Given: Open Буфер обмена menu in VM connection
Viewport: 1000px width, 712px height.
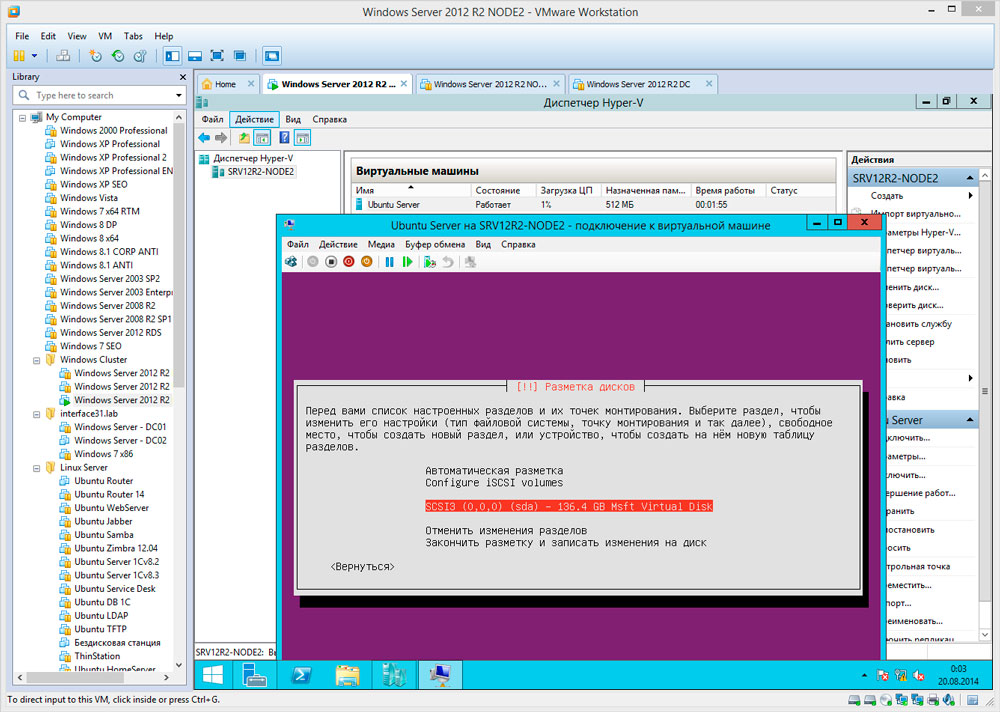Looking at the screenshot, I should tap(435, 244).
